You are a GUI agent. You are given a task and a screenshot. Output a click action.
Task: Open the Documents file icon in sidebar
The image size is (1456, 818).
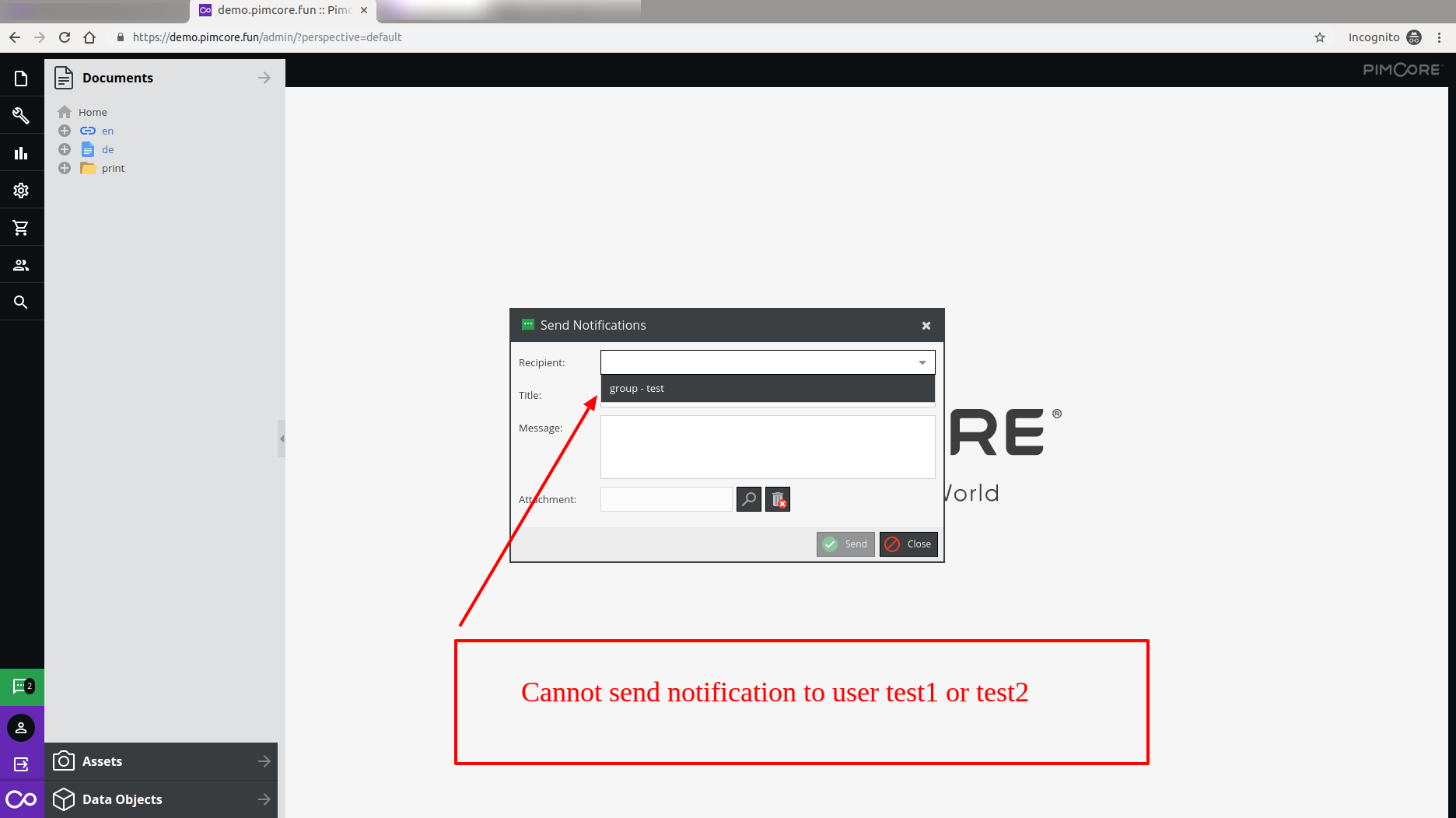click(x=21, y=78)
